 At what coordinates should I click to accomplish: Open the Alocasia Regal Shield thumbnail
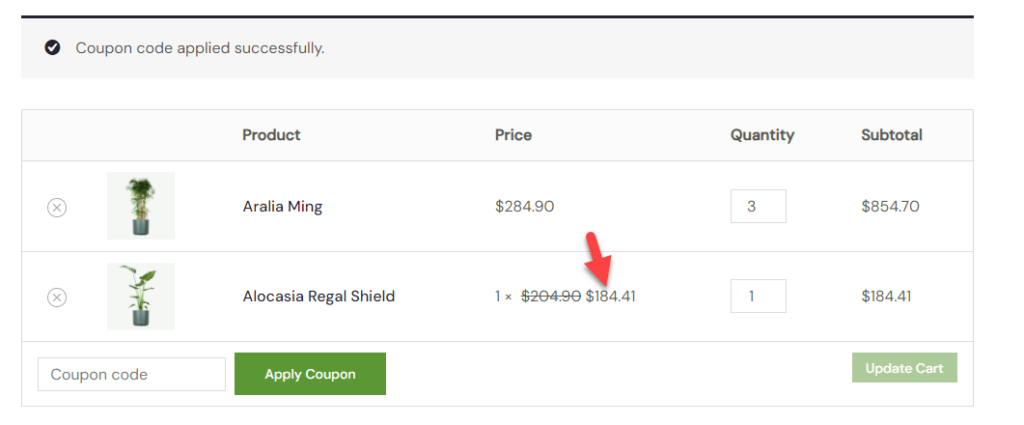tap(140, 296)
